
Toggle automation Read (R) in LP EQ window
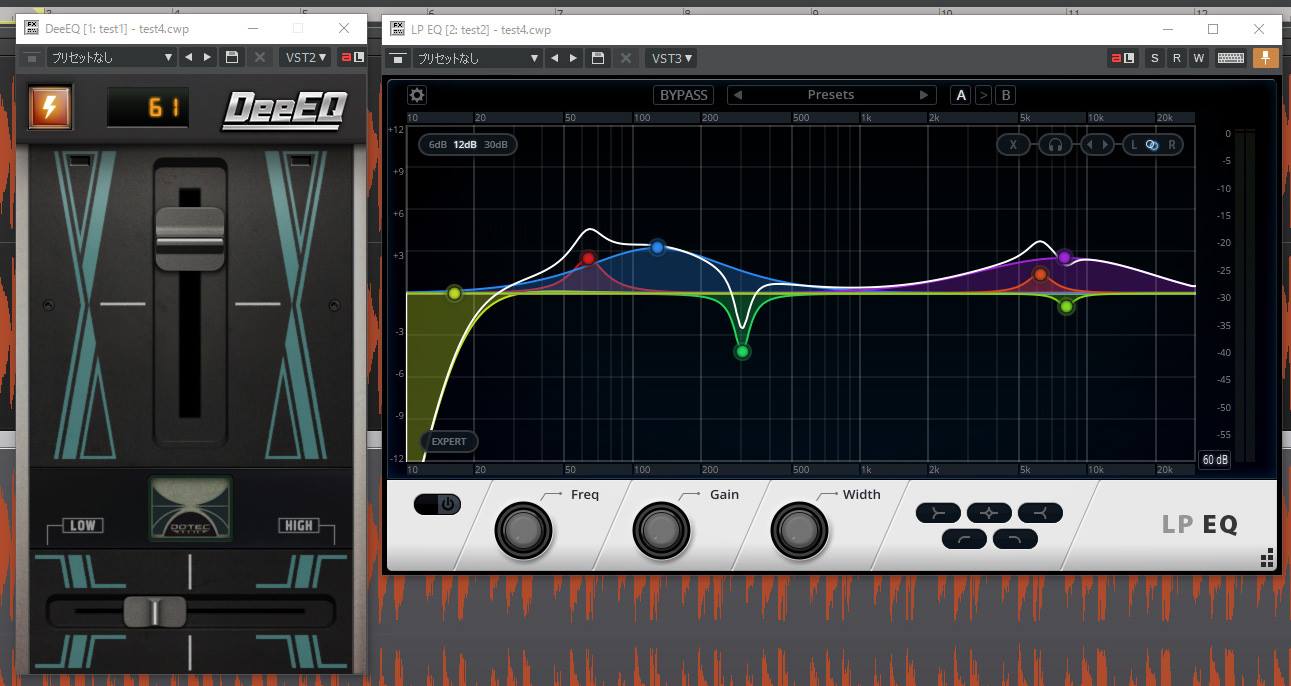[x=1176, y=58]
